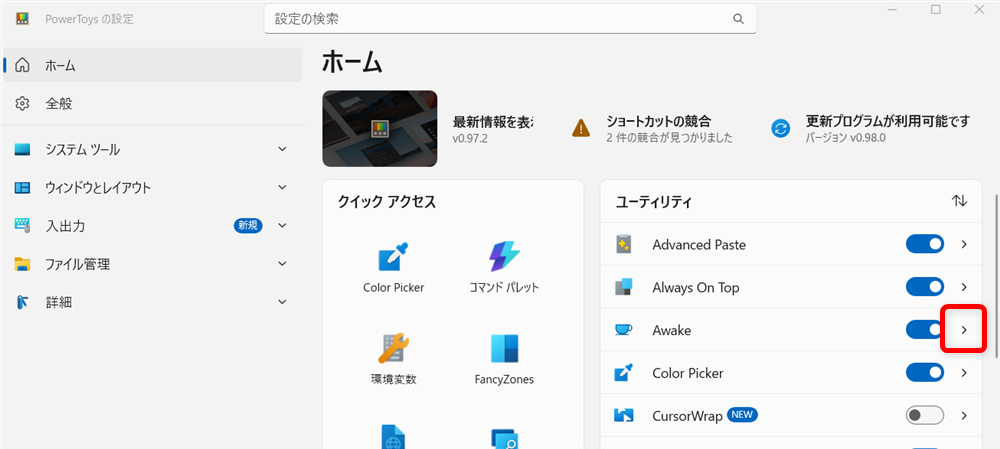
Task: Click the 設定の検索 search field
Action: tap(510, 19)
